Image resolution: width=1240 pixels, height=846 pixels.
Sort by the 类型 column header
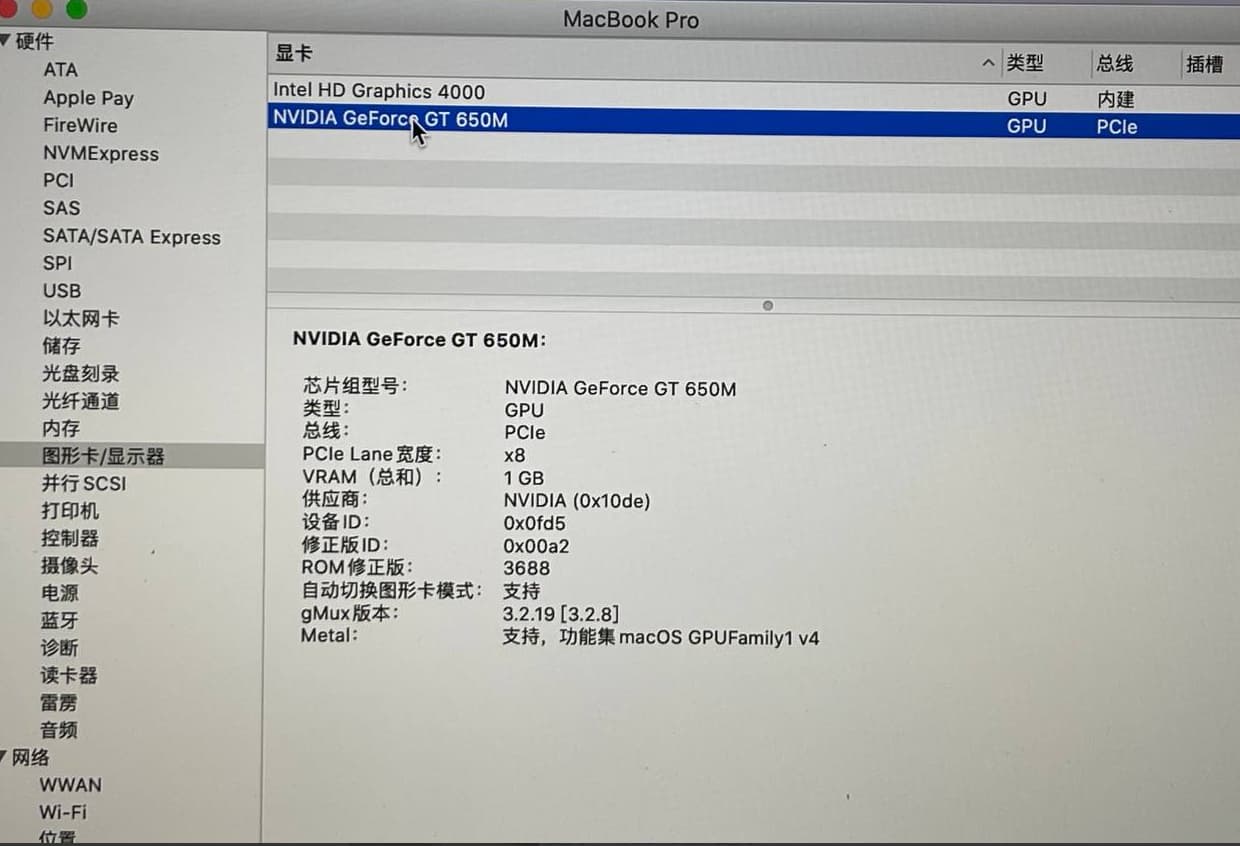coord(1025,63)
